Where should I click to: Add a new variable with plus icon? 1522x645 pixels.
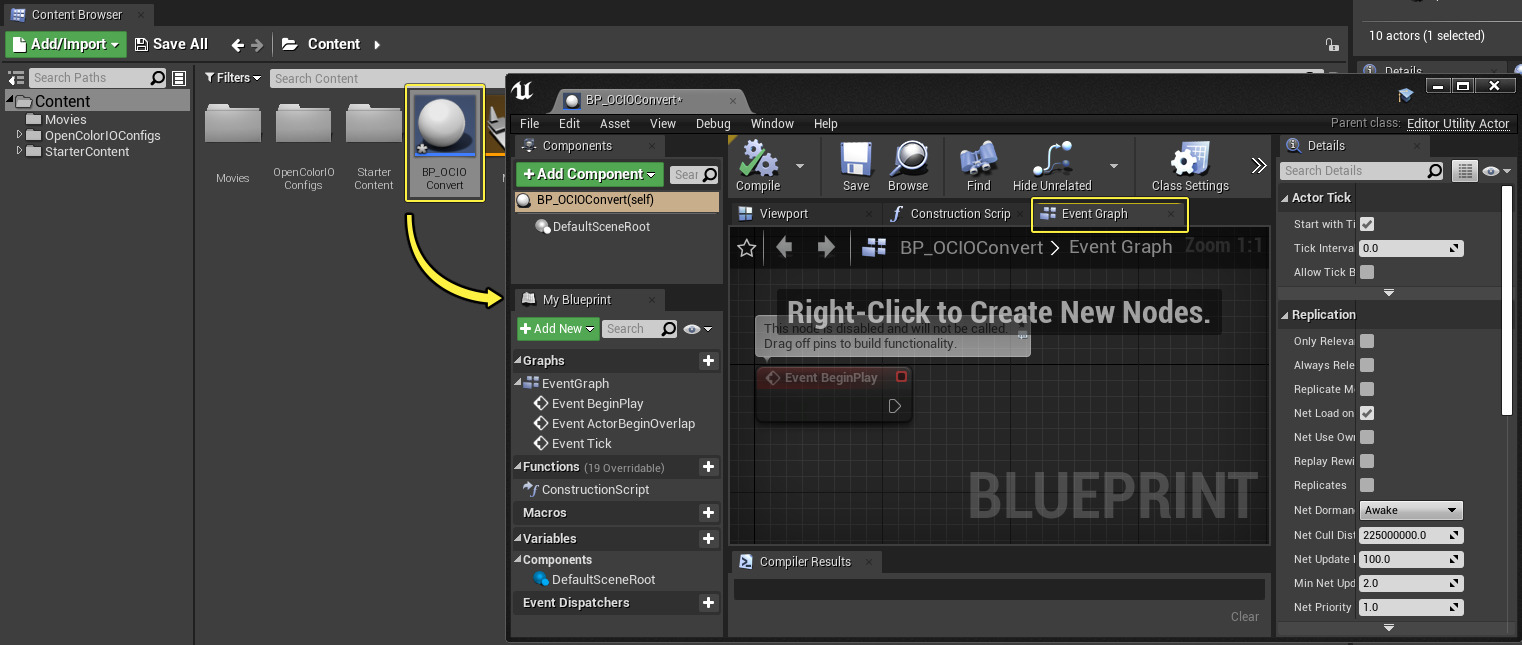click(x=708, y=539)
